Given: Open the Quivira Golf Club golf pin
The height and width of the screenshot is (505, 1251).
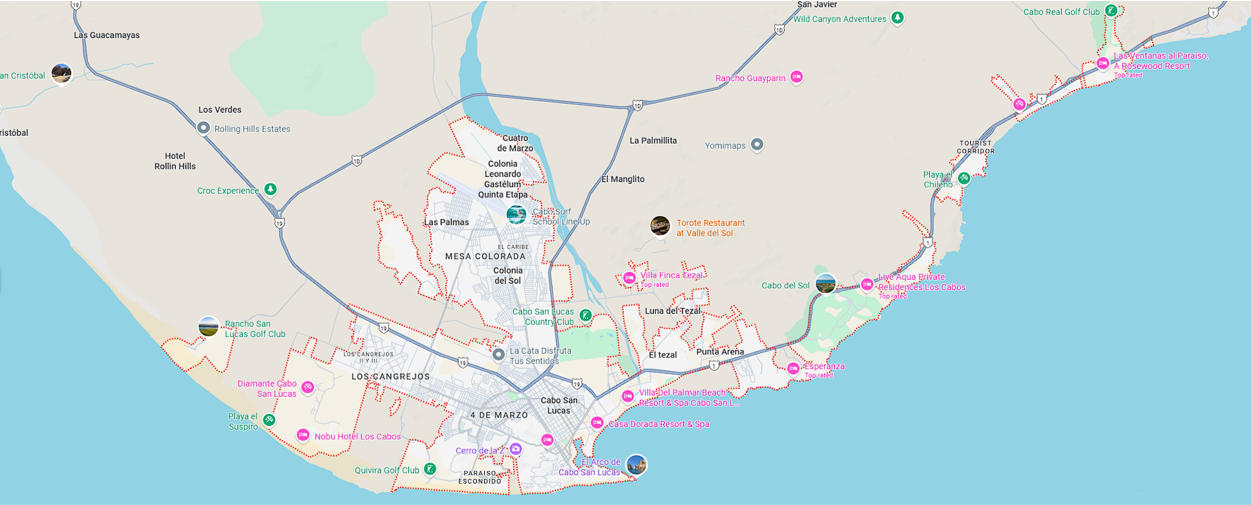Looking at the screenshot, I should click(429, 469).
